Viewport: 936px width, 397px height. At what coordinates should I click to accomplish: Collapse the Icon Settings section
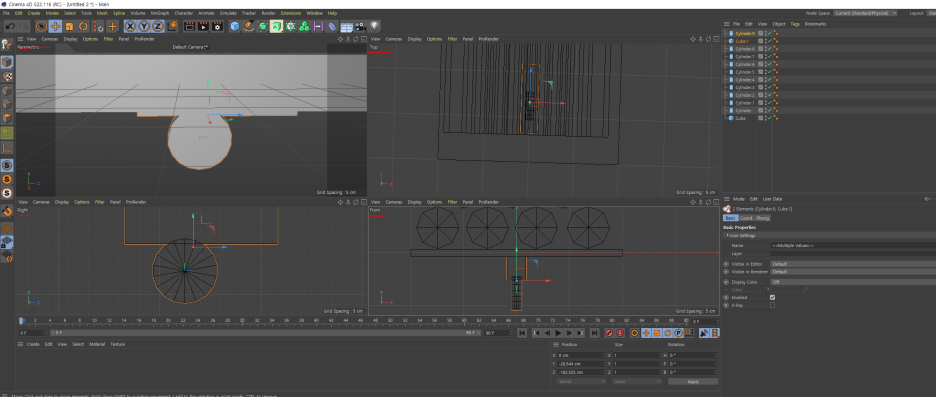click(x=742, y=236)
